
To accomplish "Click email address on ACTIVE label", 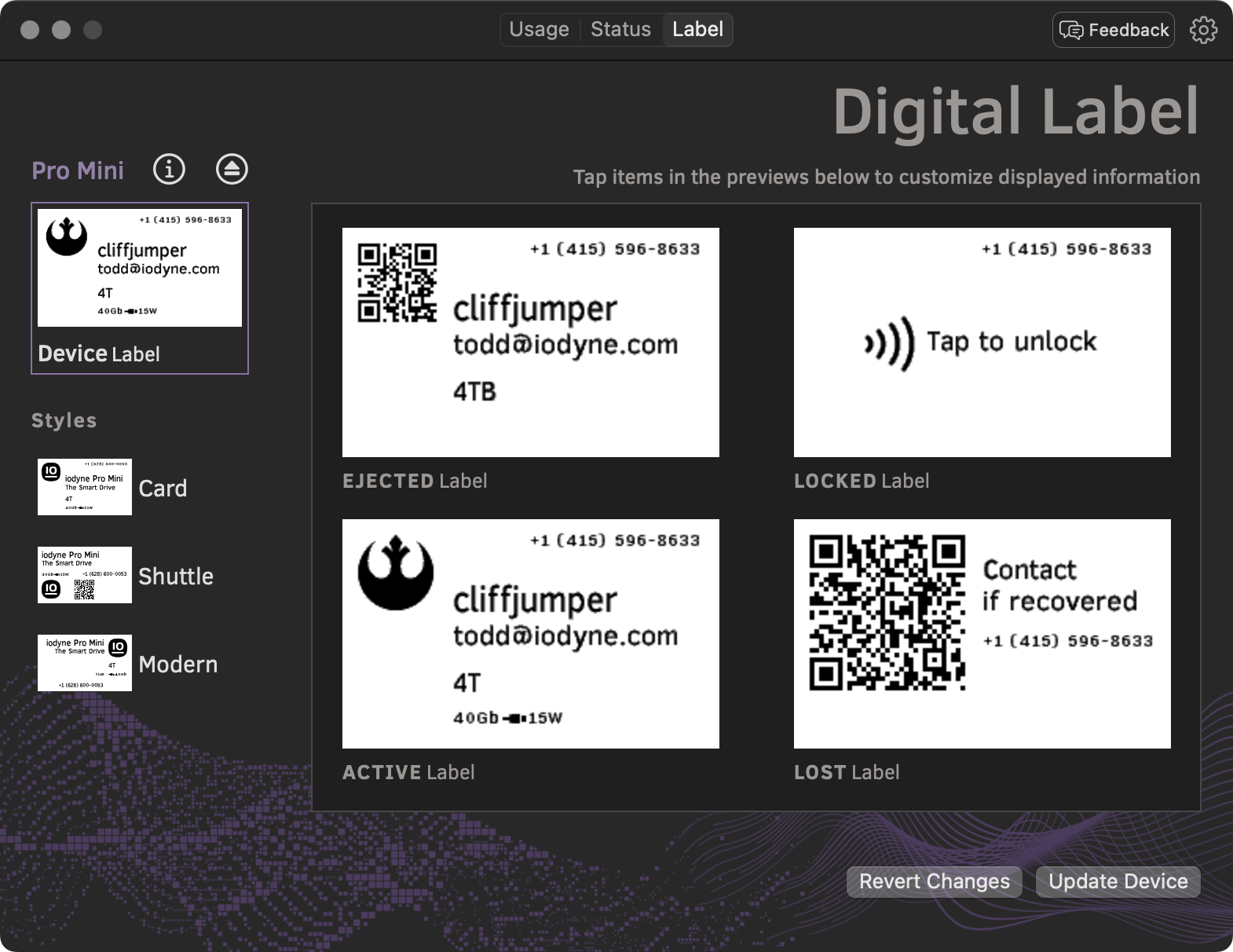I will [x=565, y=635].
